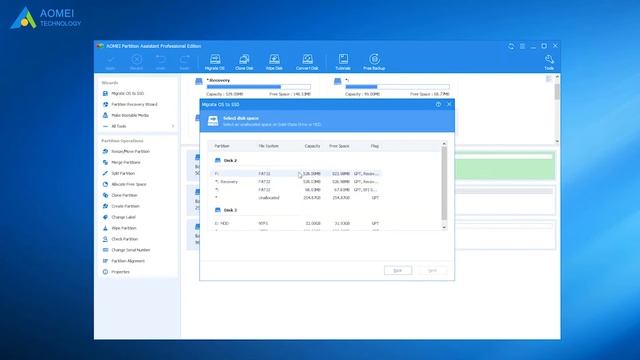Screen dimensions: 640x360
Task: Click the Capacity column header
Action: (312, 146)
